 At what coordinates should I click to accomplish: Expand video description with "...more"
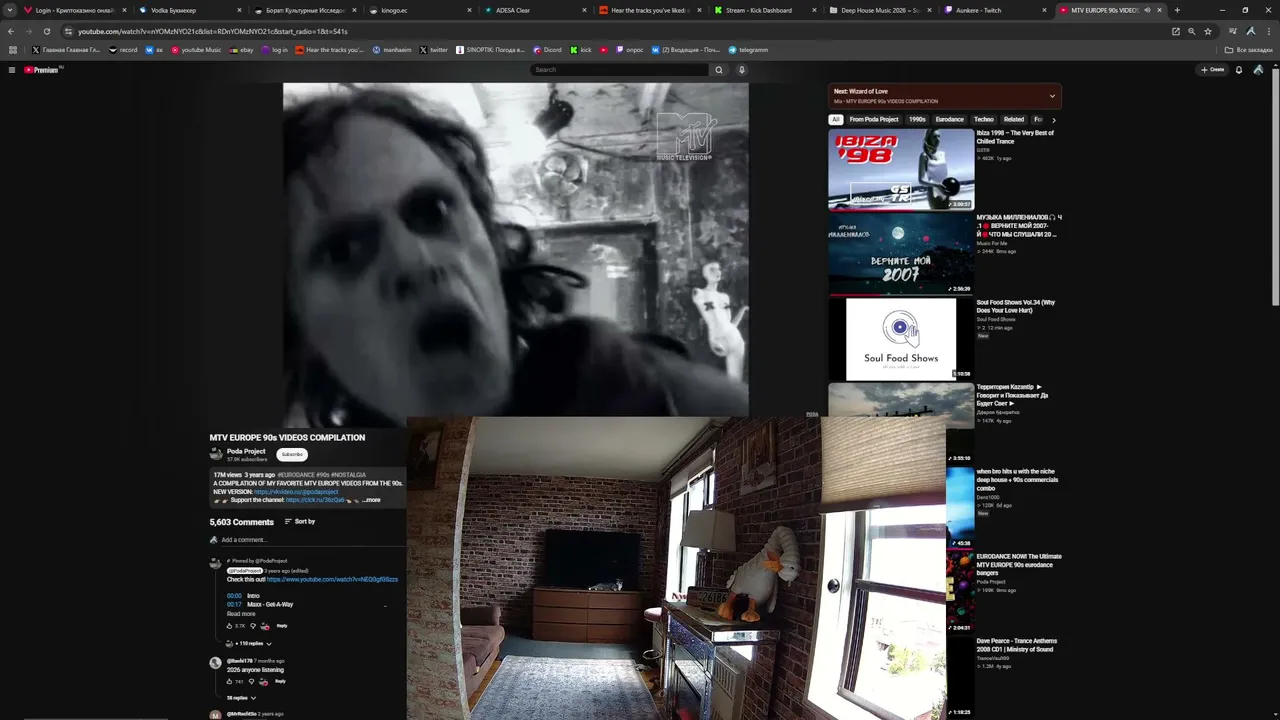pos(371,500)
